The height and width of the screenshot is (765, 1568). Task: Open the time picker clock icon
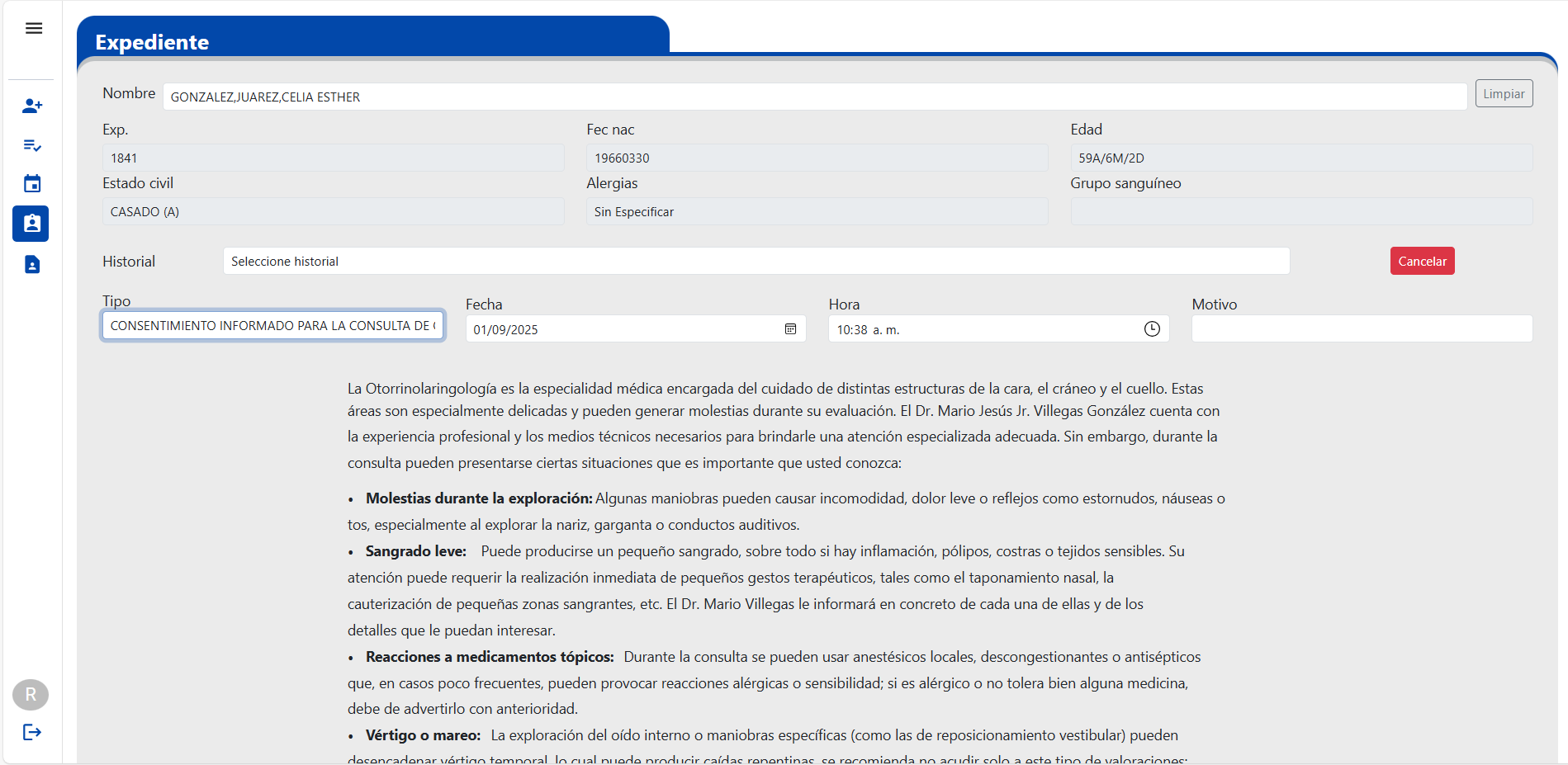click(1152, 329)
